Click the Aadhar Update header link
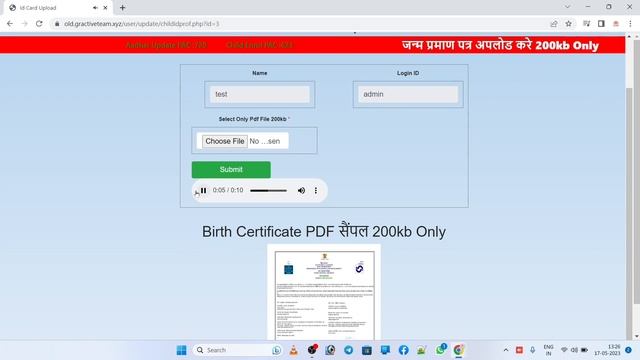Viewport: 640px width, 360px height. [166, 45]
